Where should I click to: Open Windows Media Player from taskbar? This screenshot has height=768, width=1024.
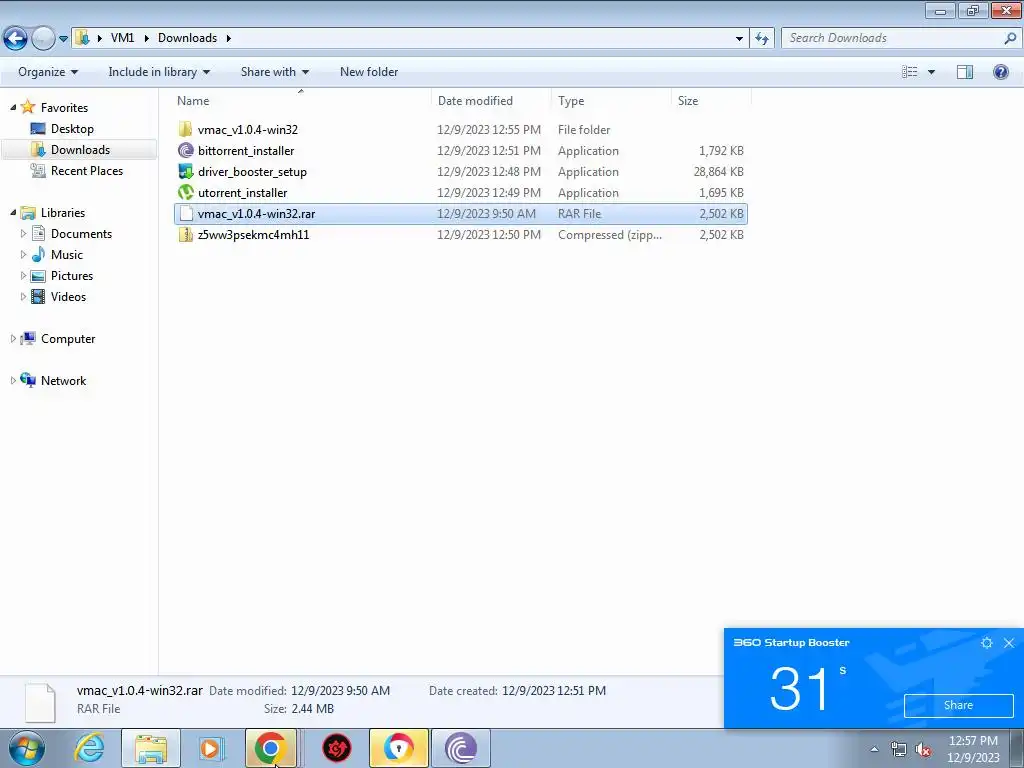[x=212, y=748]
